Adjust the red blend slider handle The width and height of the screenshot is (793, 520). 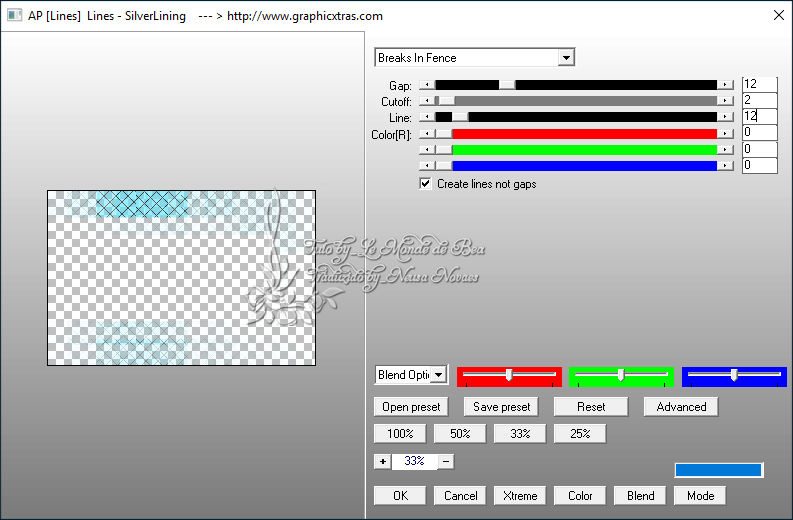(509, 375)
